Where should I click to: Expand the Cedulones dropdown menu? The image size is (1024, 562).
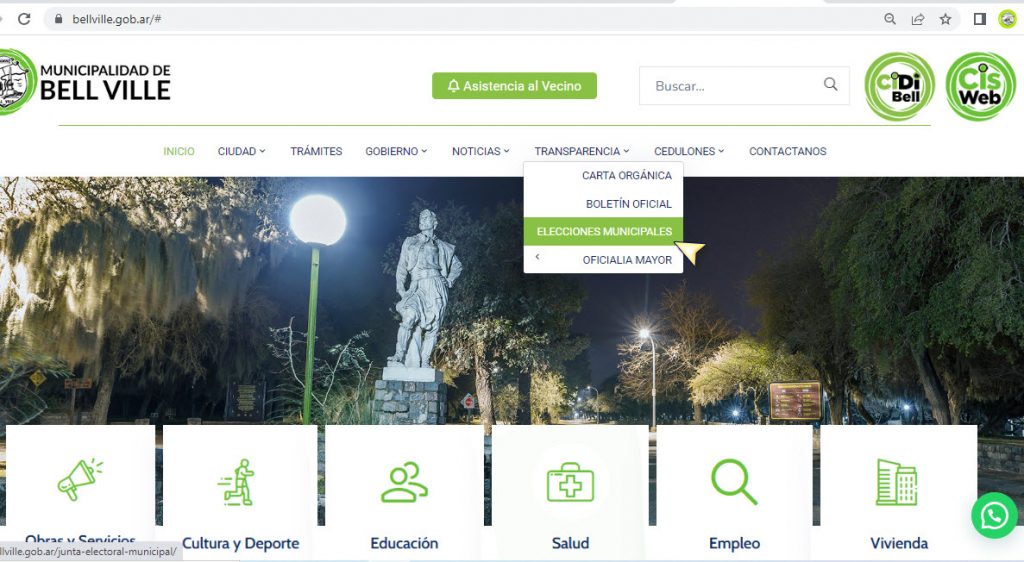coord(689,151)
